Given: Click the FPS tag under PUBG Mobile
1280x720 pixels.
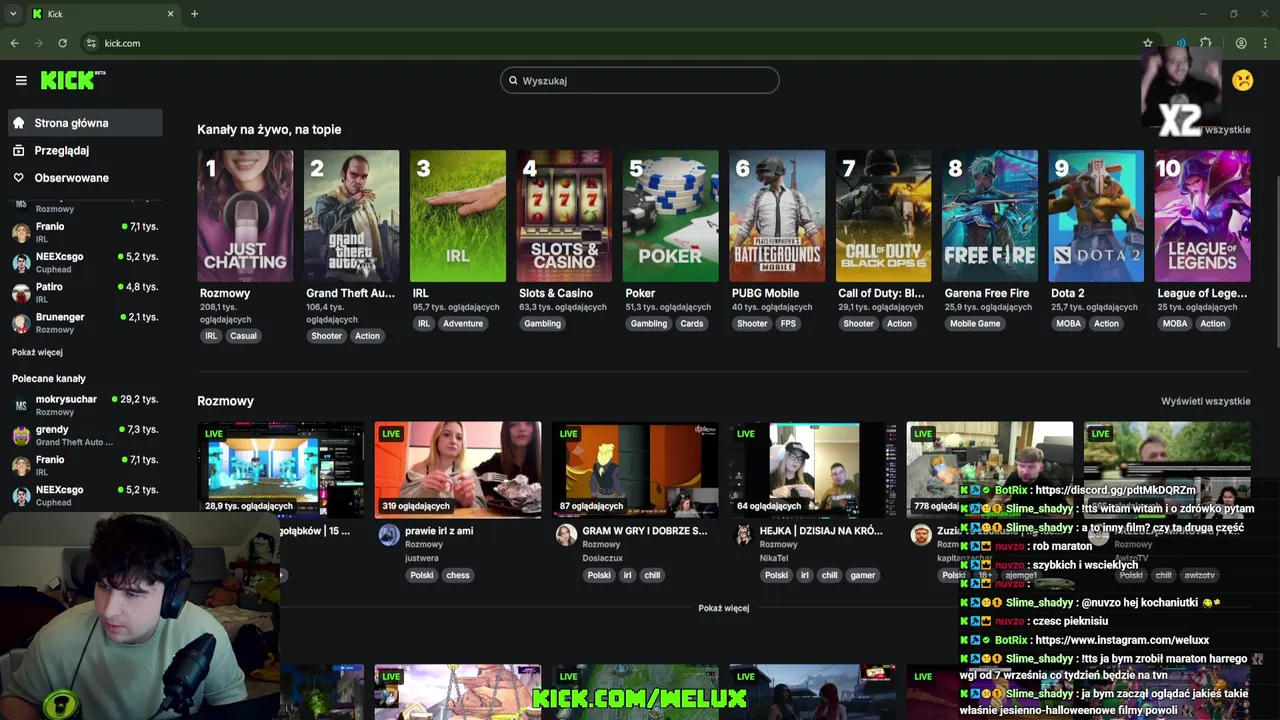Looking at the screenshot, I should point(789,323).
